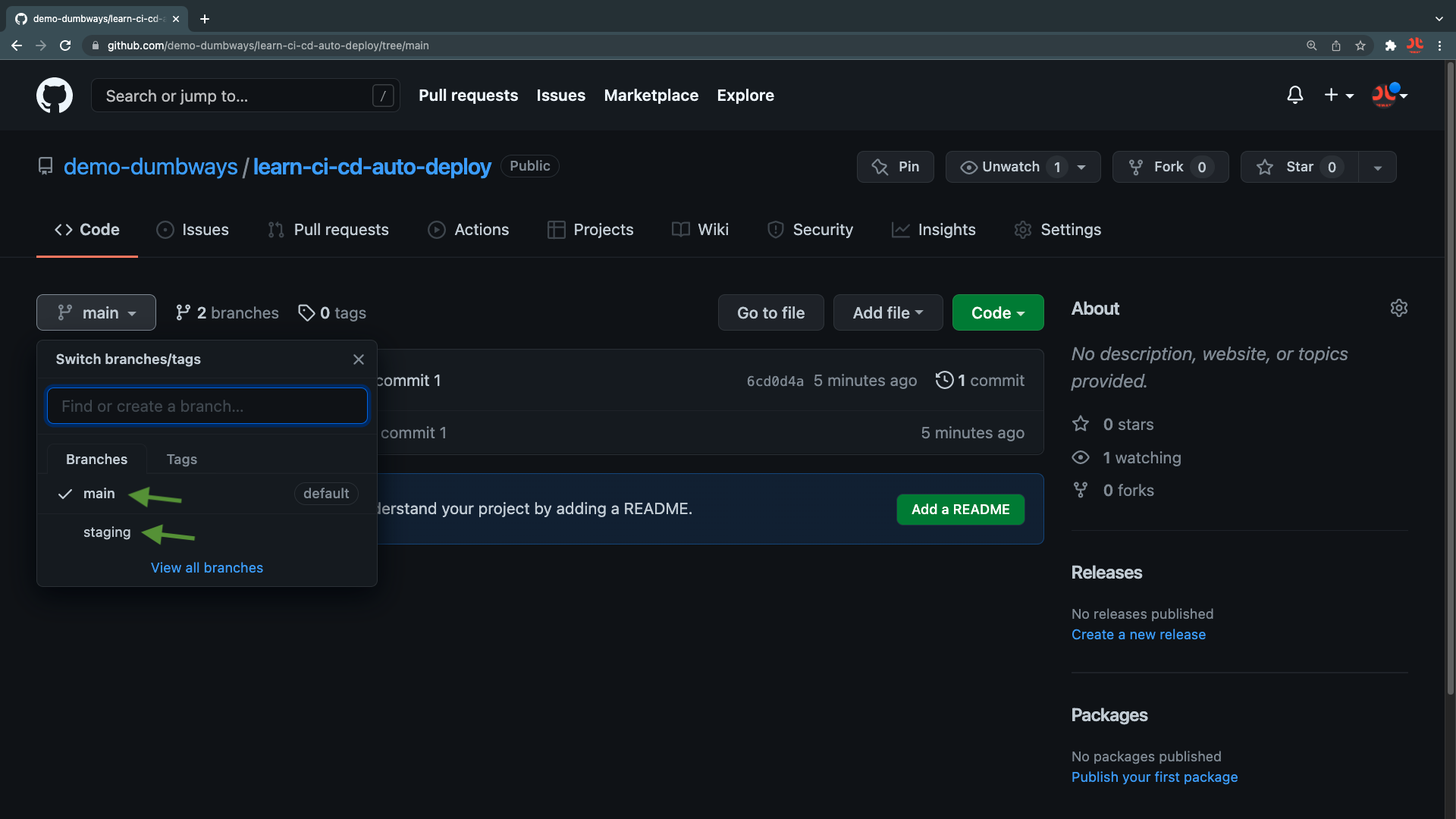Screen dimensions: 1456x819
Task: Expand the green Code dropdown
Action: 997,312
